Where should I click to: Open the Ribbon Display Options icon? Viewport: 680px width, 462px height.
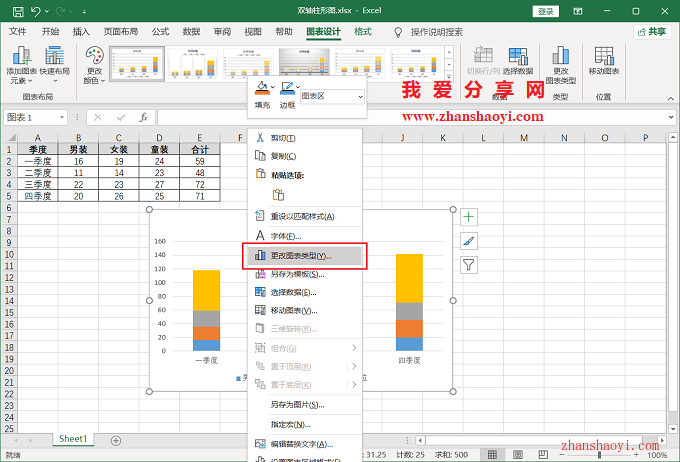point(578,11)
